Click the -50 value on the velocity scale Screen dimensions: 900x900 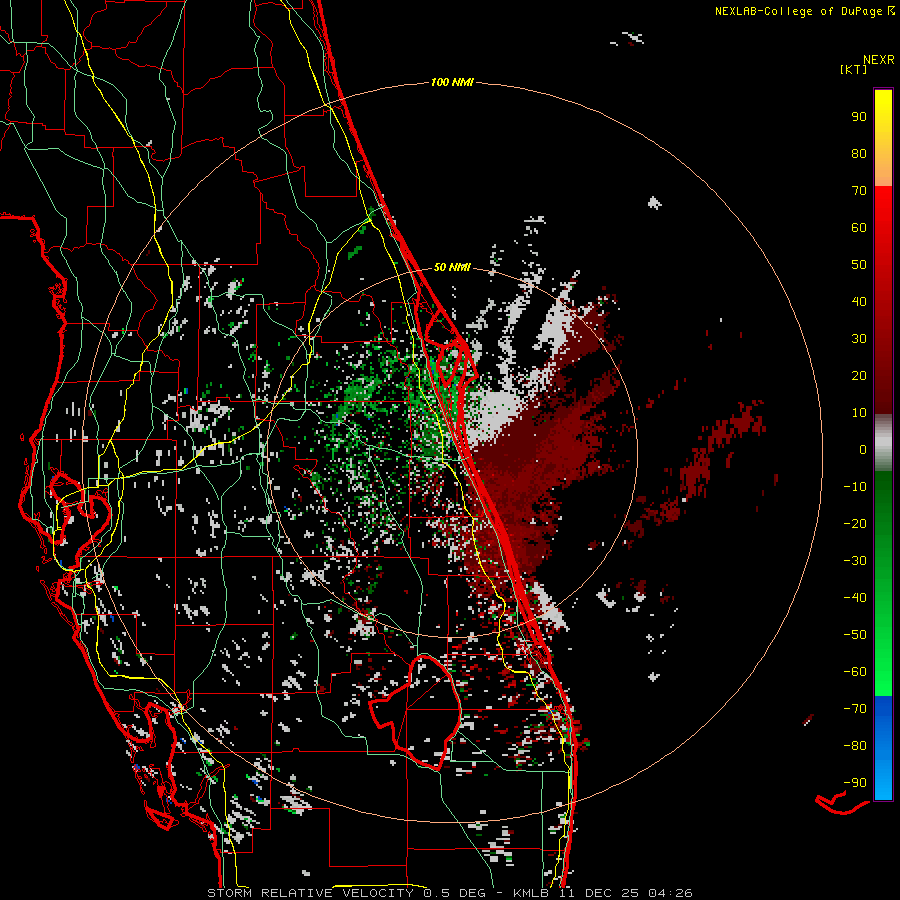click(855, 635)
